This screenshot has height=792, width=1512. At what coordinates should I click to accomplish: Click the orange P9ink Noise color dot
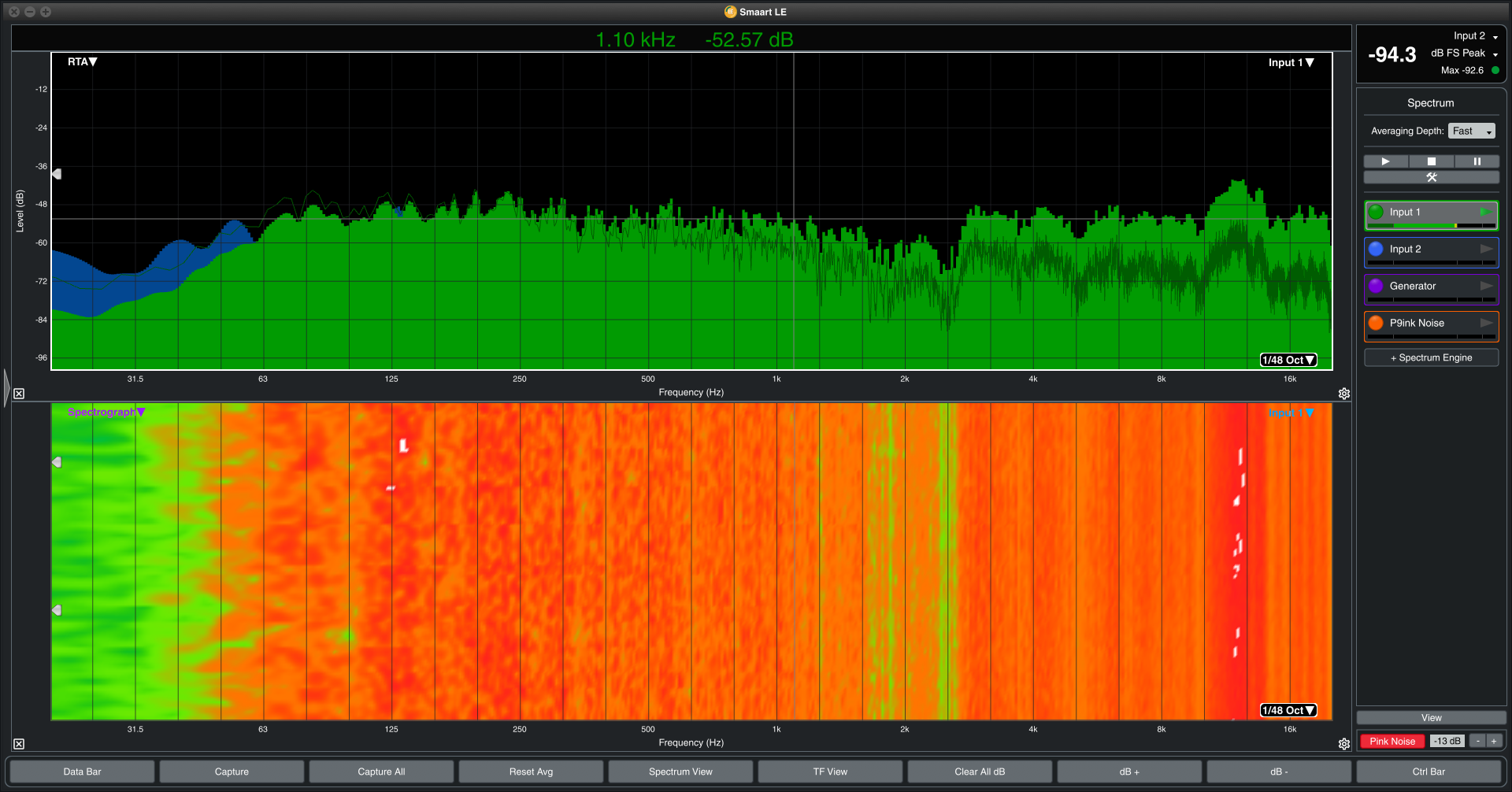pos(1376,323)
